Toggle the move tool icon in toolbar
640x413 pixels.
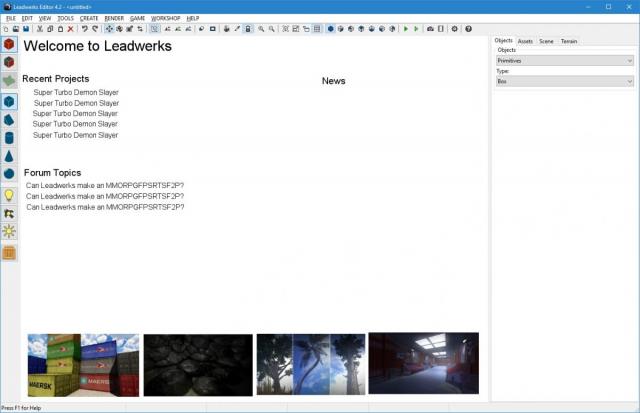(x=109, y=29)
